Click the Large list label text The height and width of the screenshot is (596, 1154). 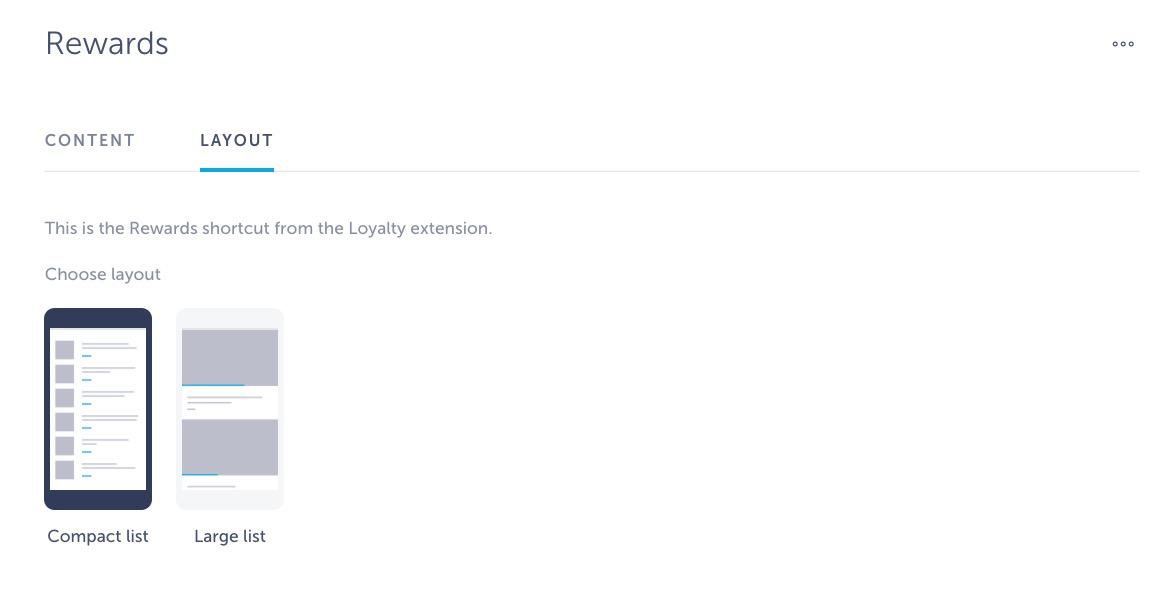point(229,536)
